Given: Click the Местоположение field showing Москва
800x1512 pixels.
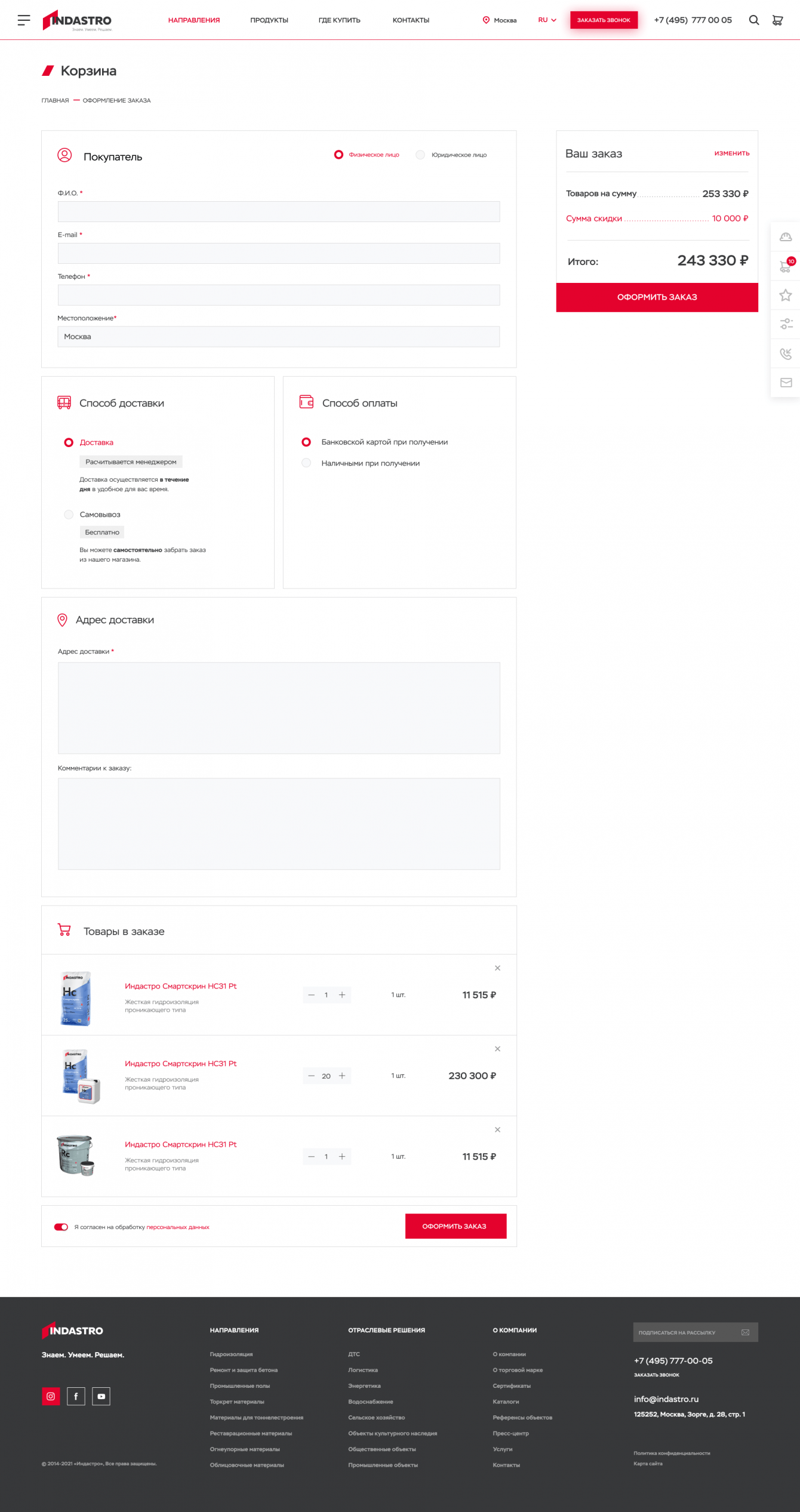Looking at the screenshot, I should pyautogui.click(x=279, y=337).
